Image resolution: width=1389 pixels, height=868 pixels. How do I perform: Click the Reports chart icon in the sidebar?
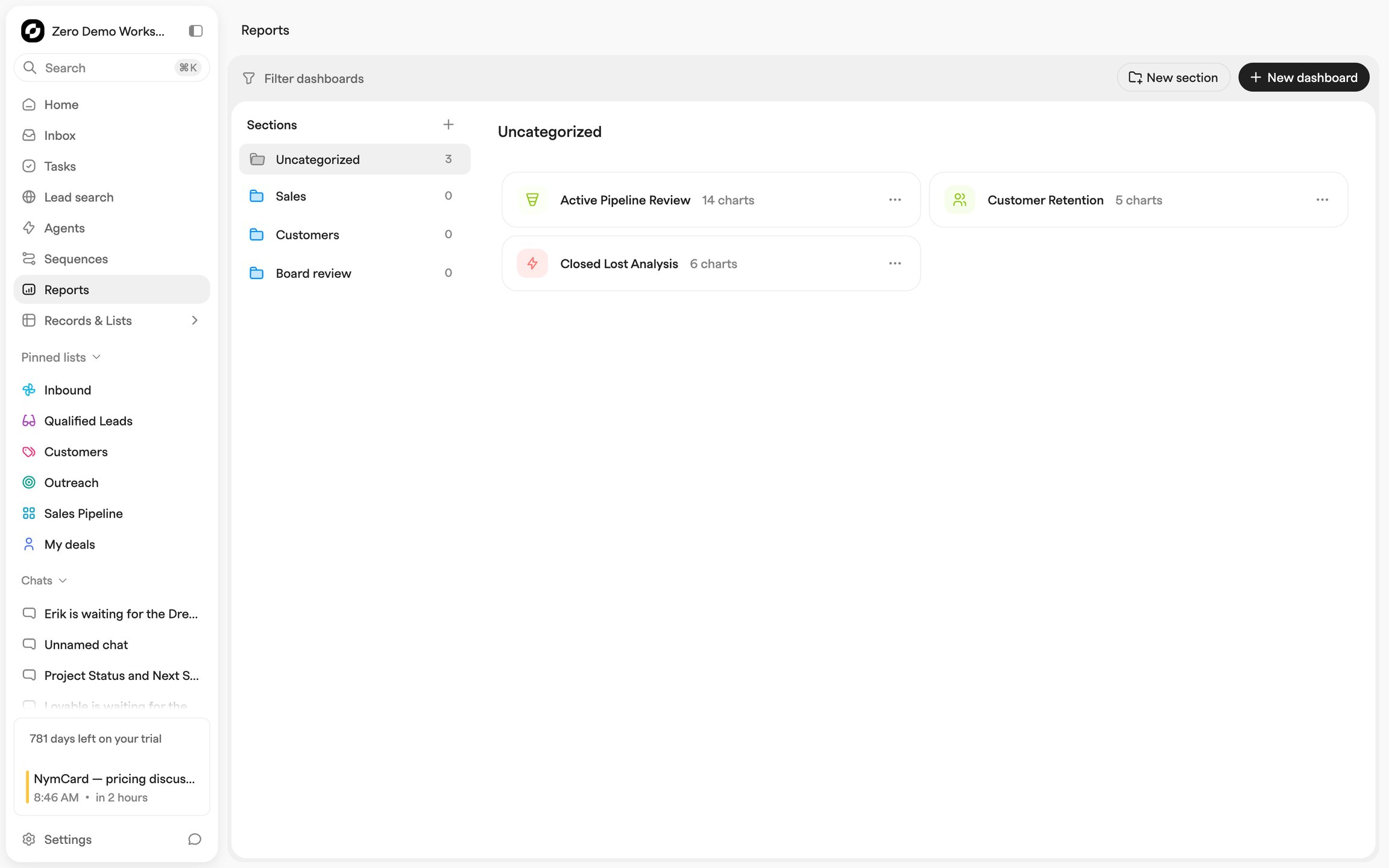point(29,289)
